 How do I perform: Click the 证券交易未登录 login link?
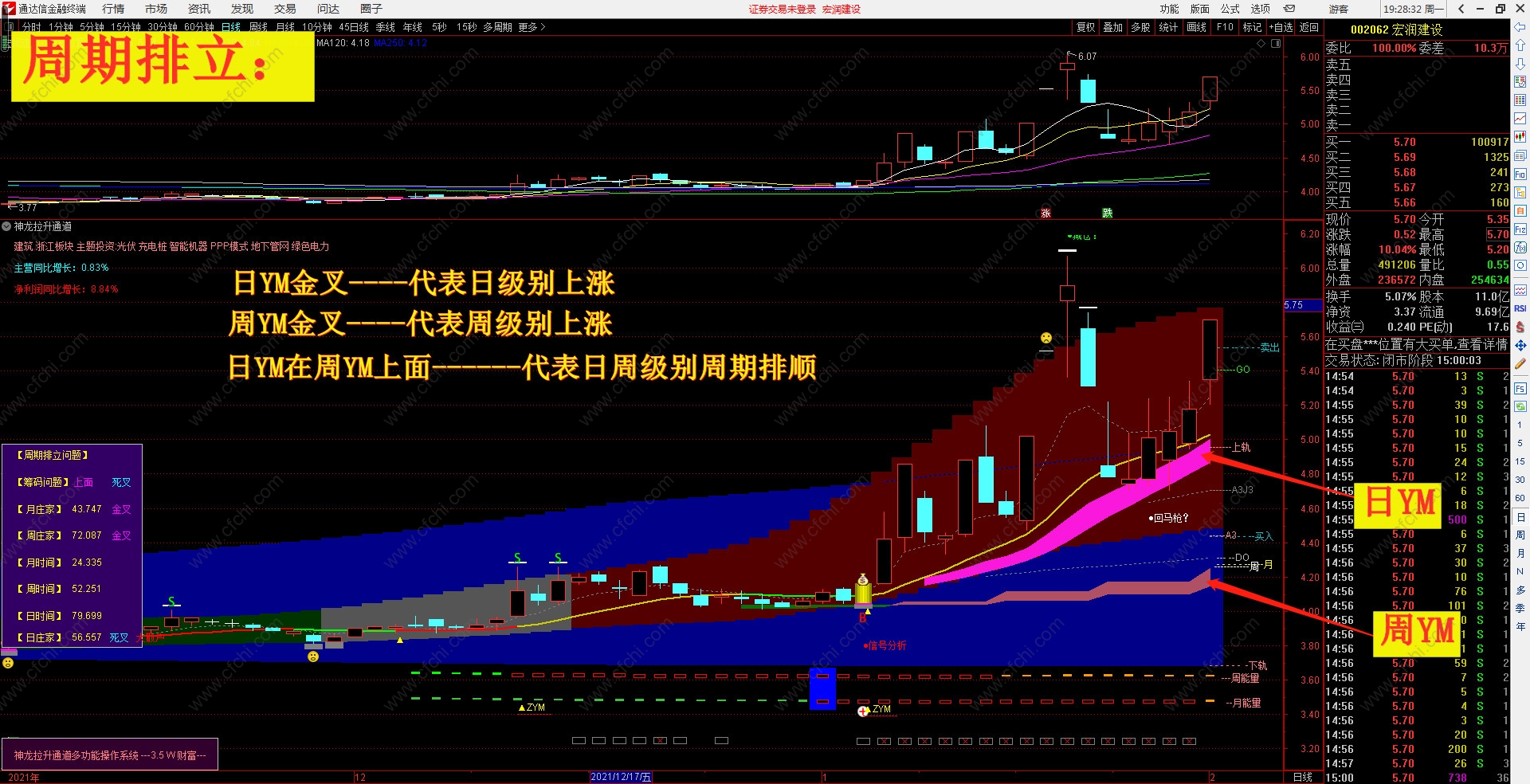coord(783,10)
